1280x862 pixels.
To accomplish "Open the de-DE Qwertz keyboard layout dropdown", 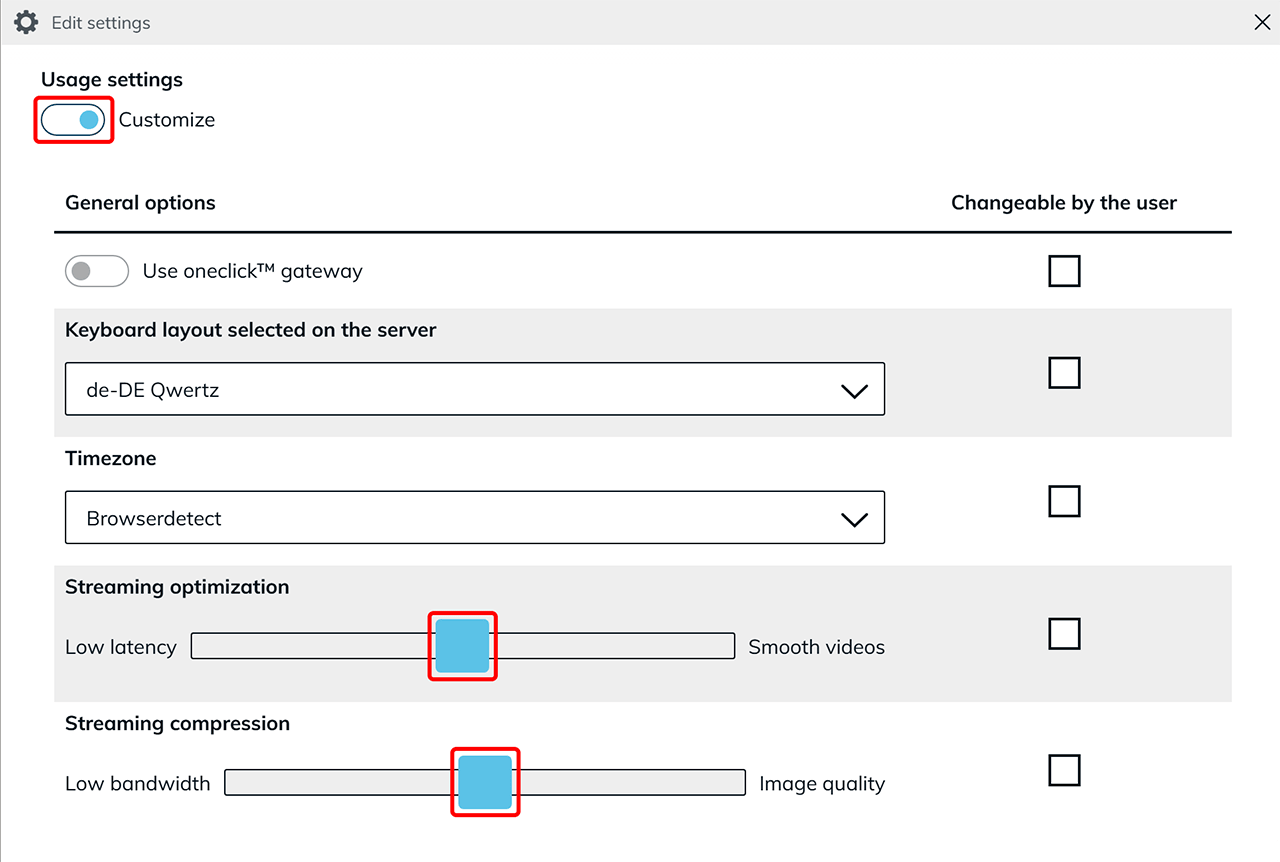I will tap(475, 389).
